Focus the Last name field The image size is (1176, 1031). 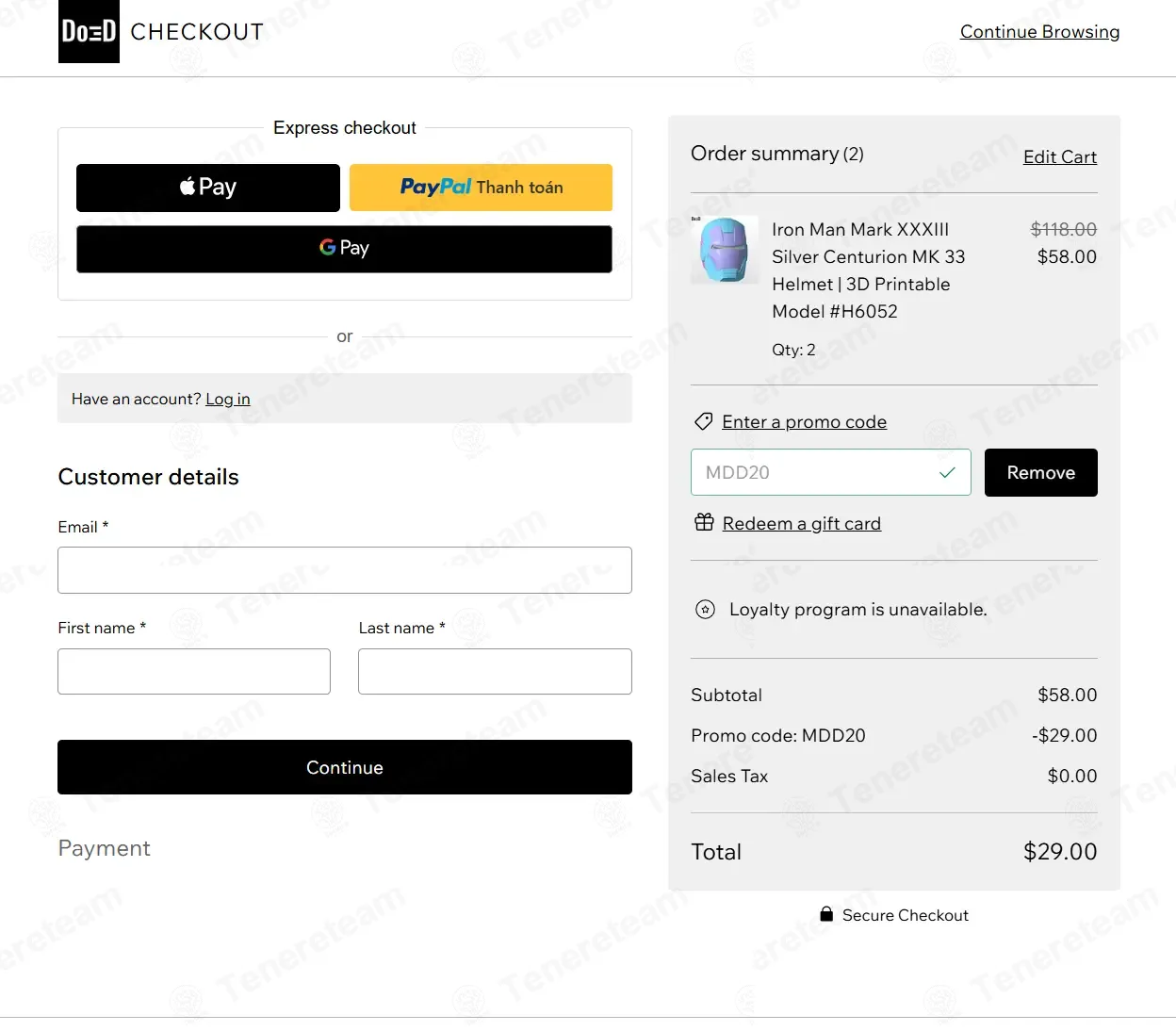click(x=495, y=671)
